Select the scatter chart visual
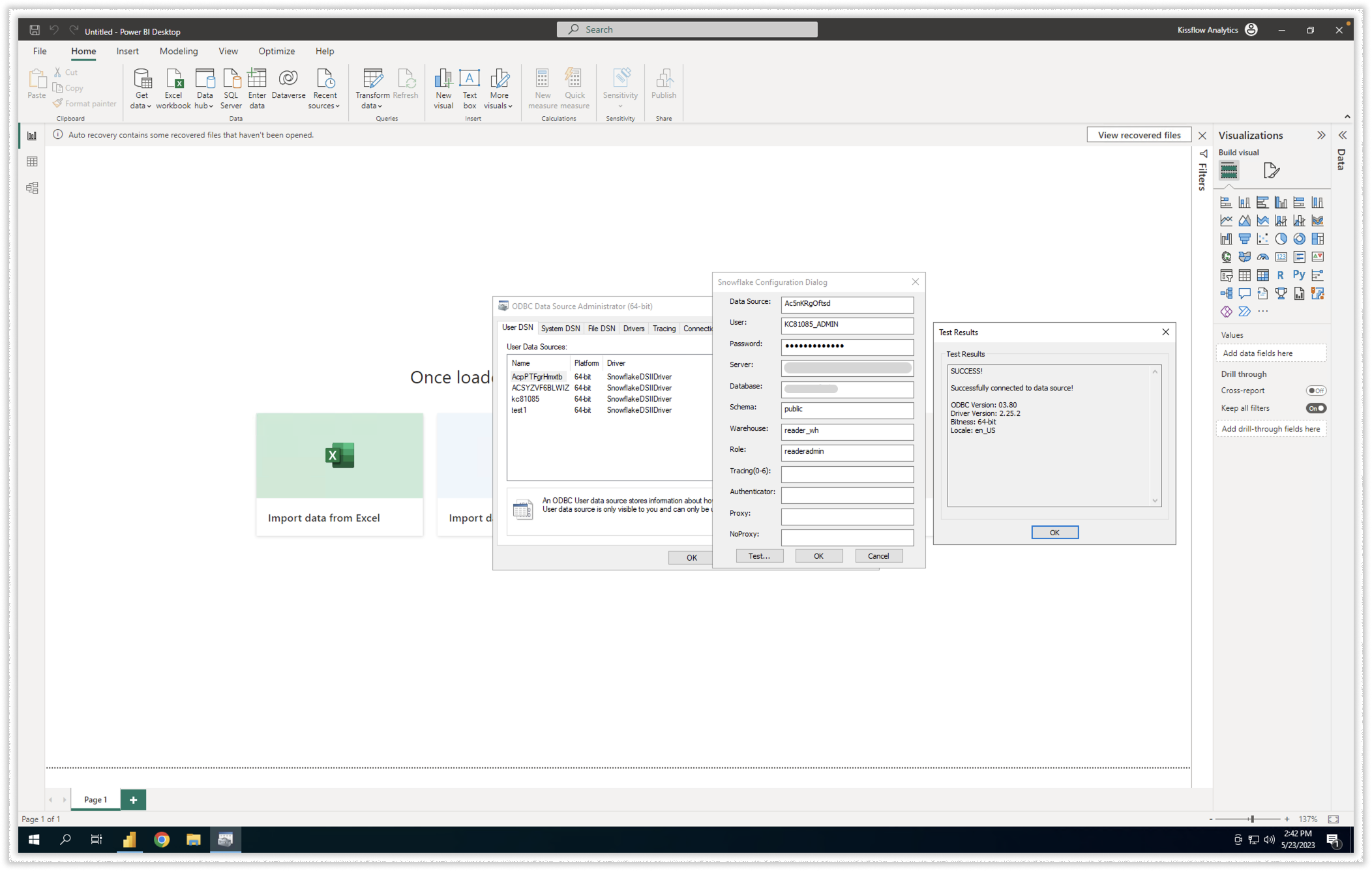 click(1262, 239)
